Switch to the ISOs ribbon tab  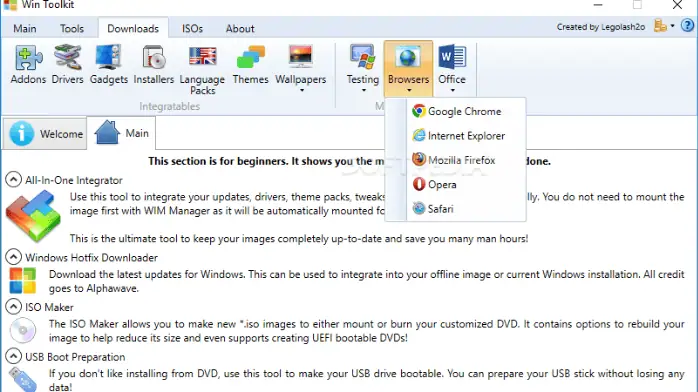192,28
